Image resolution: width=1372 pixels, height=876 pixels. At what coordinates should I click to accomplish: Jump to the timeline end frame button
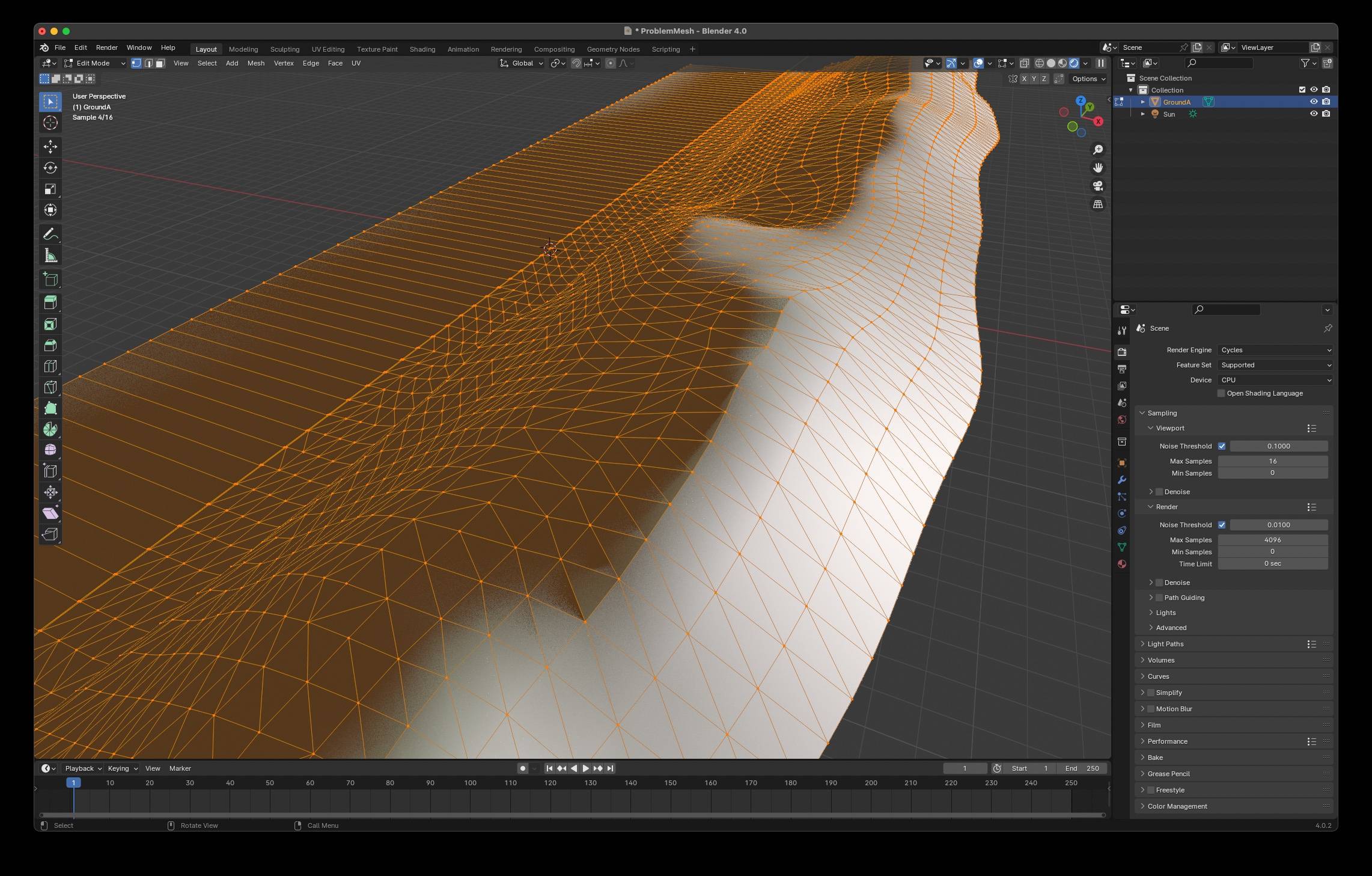610,768
